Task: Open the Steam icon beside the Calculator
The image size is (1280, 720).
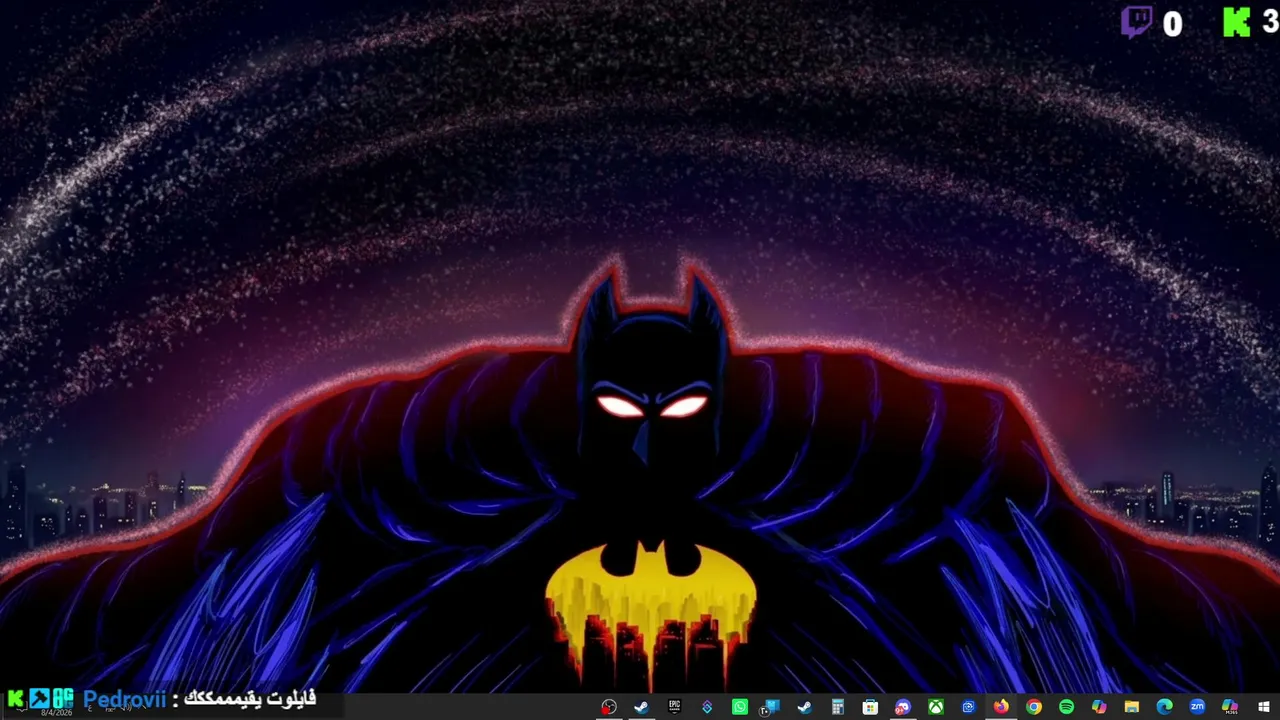Action: point(804,707)
